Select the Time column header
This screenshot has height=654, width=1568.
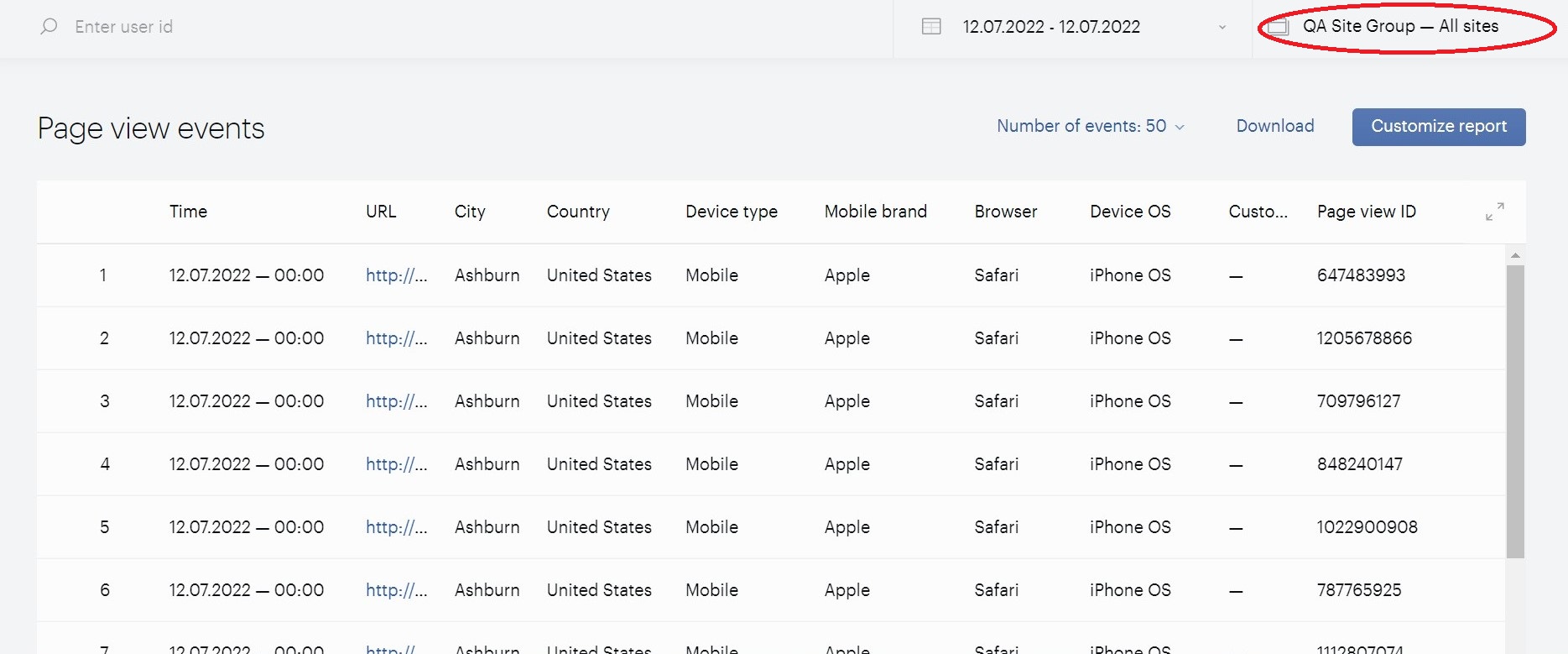point(188,212)
